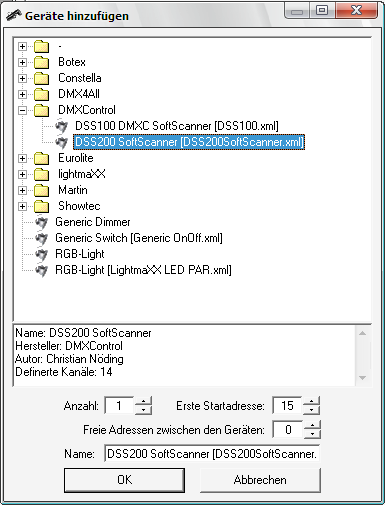The image size is (385, 505).
Task: Select the Eurolite folder label
Action: point(76,158)
